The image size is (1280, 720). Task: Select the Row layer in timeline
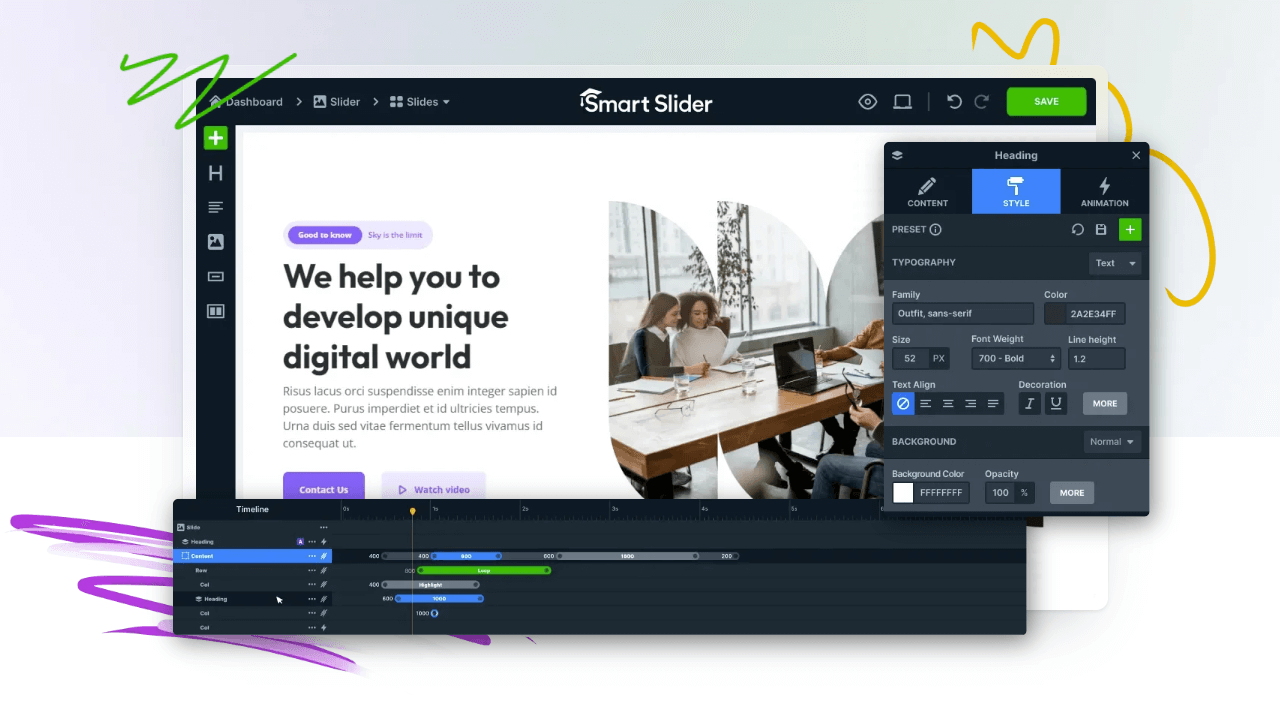point(253,570)
